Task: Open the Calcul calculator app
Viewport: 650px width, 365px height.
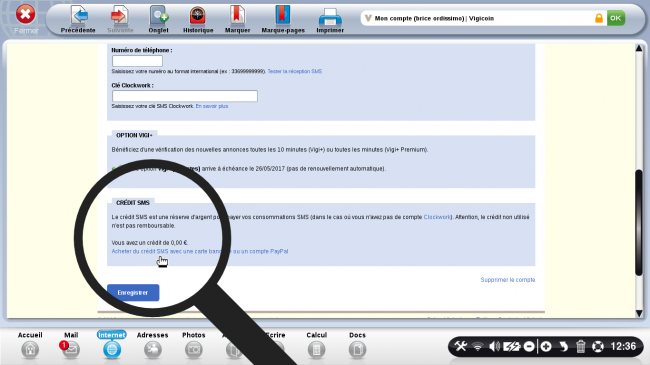Action: coord(316,350)
